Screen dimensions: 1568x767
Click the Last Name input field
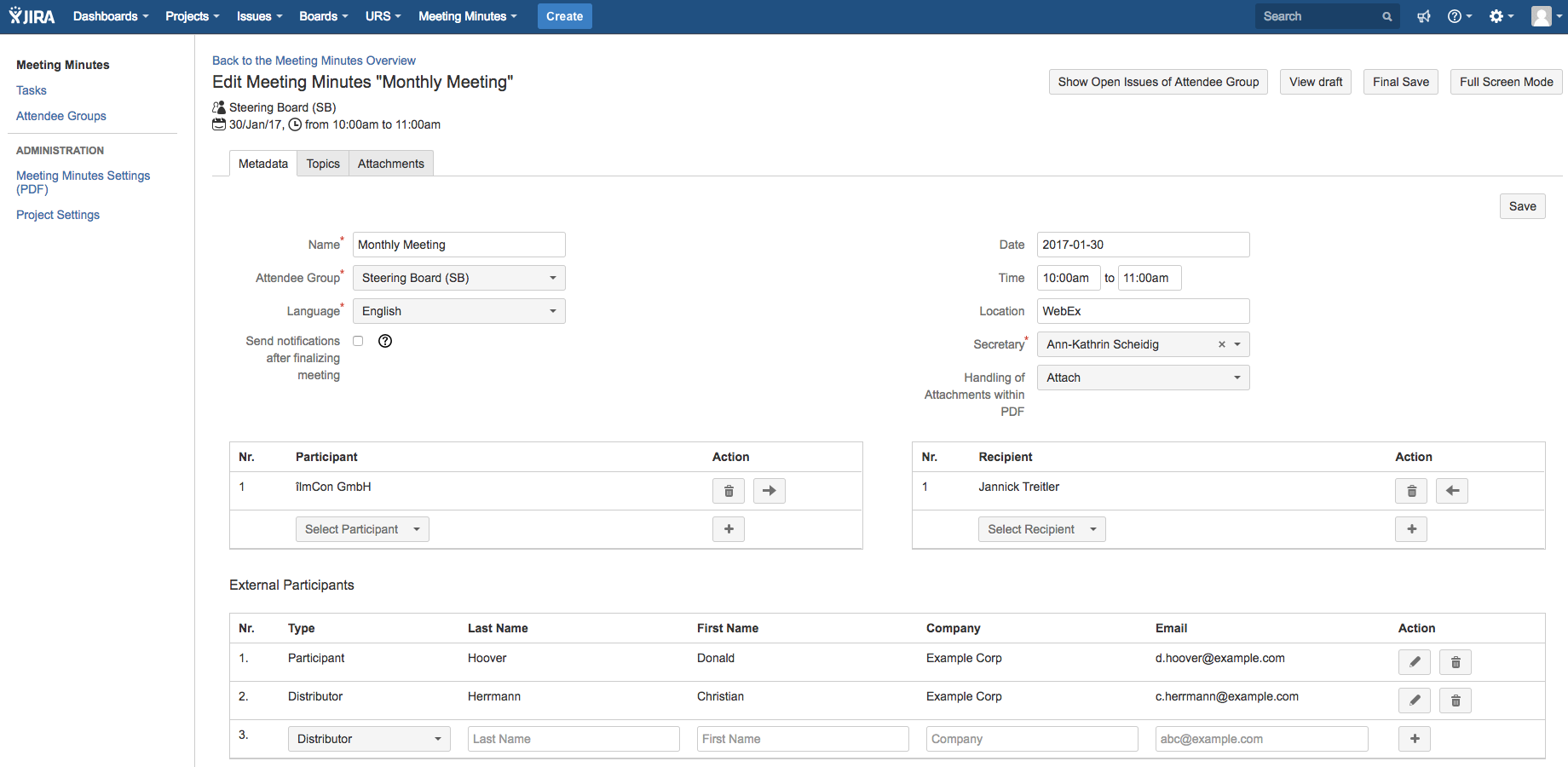coord(574,739)
